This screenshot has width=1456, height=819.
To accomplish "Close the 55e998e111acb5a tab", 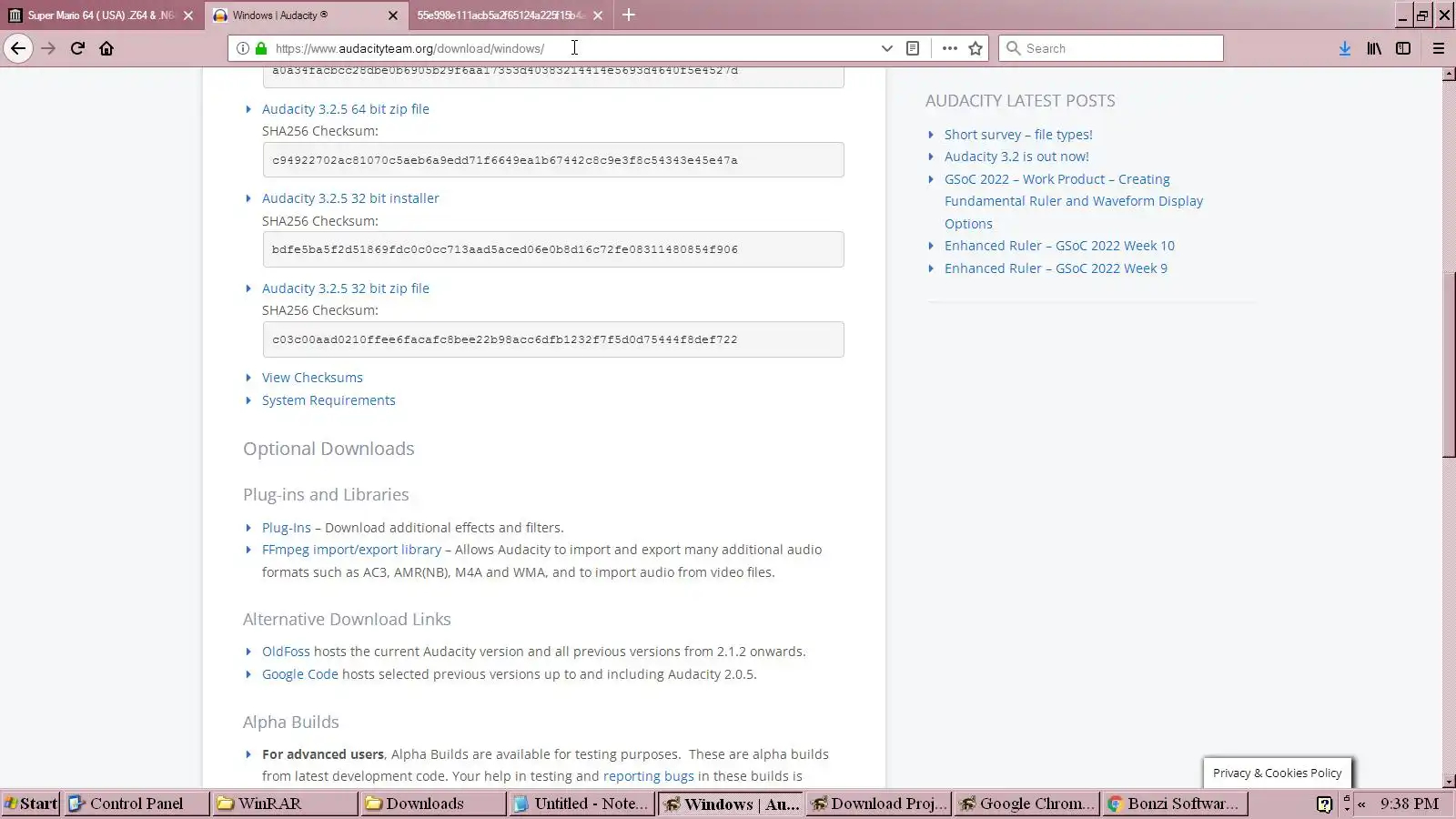I will 598,15.
